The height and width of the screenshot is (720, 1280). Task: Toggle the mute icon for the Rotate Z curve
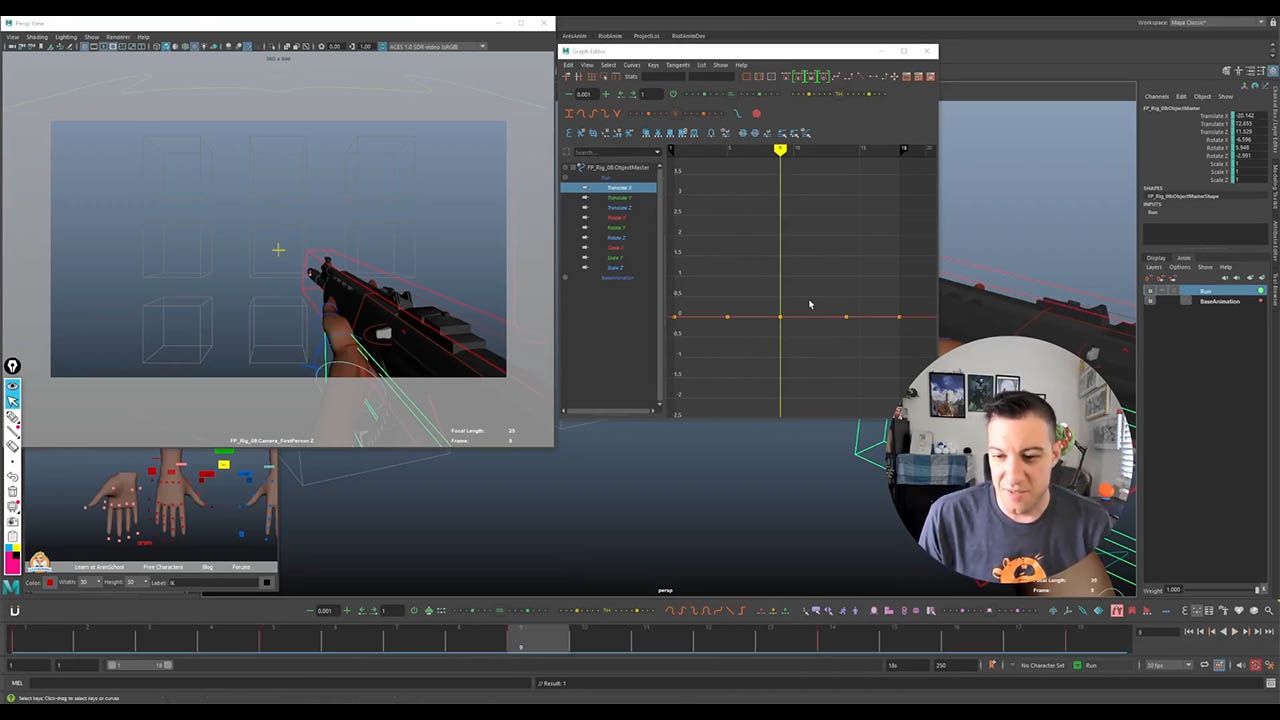click(585, 238)
